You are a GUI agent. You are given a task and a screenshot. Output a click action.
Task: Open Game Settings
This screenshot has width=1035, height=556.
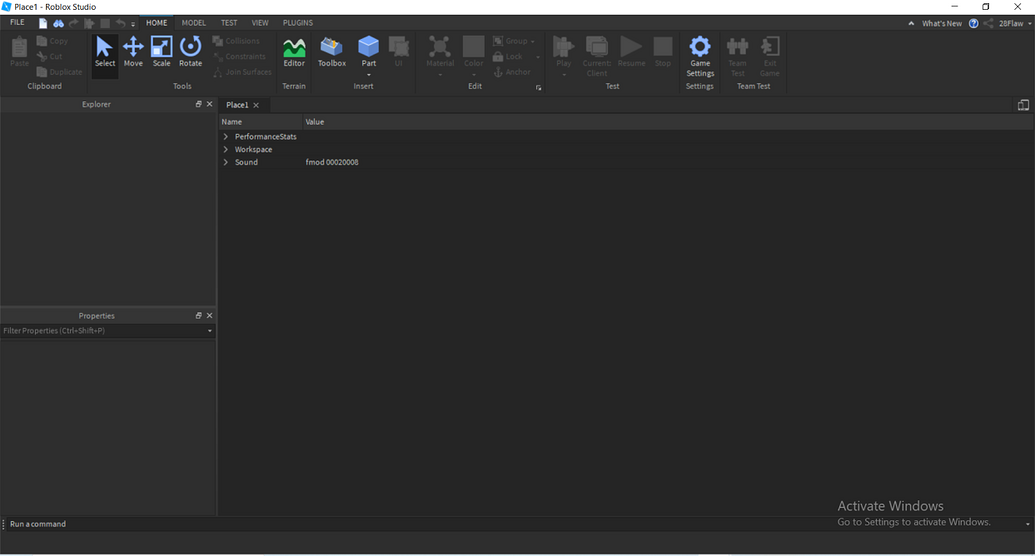coord(700,55)
